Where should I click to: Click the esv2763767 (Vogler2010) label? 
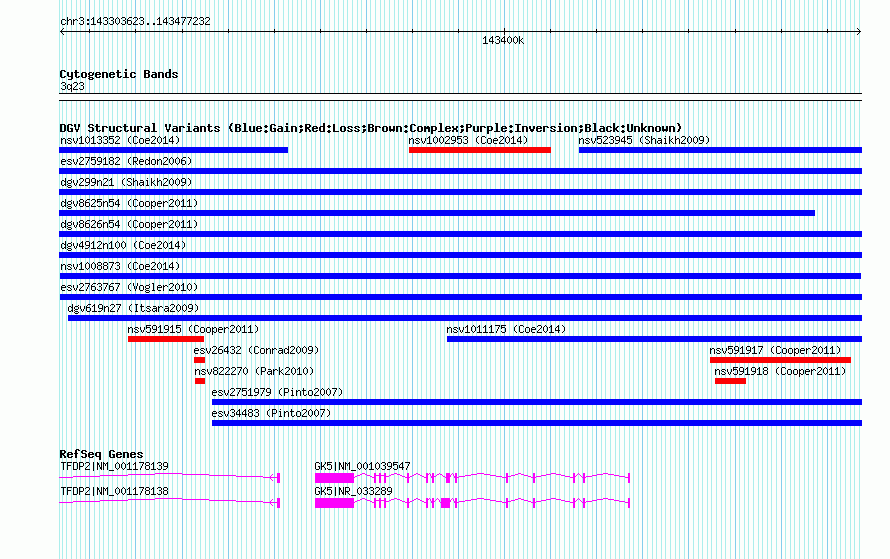pos(129,287)
